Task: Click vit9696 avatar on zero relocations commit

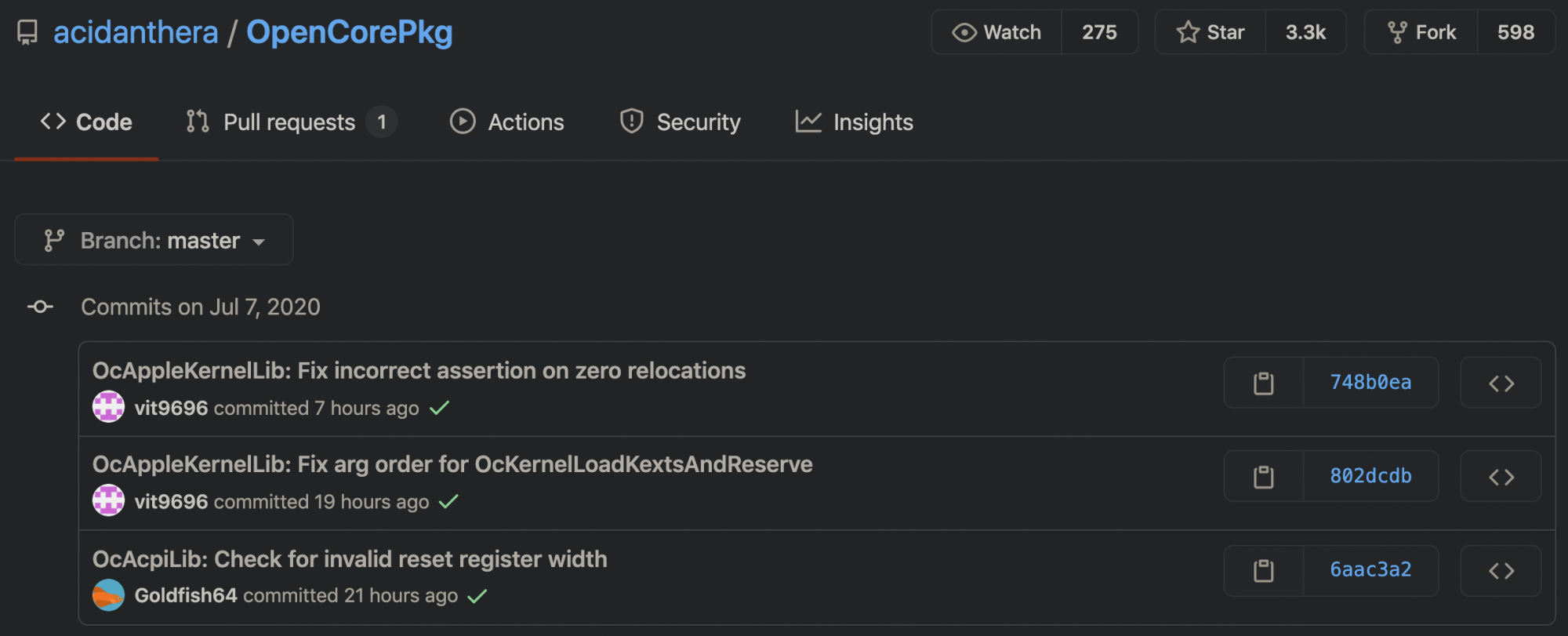Action: coord(108,407)
